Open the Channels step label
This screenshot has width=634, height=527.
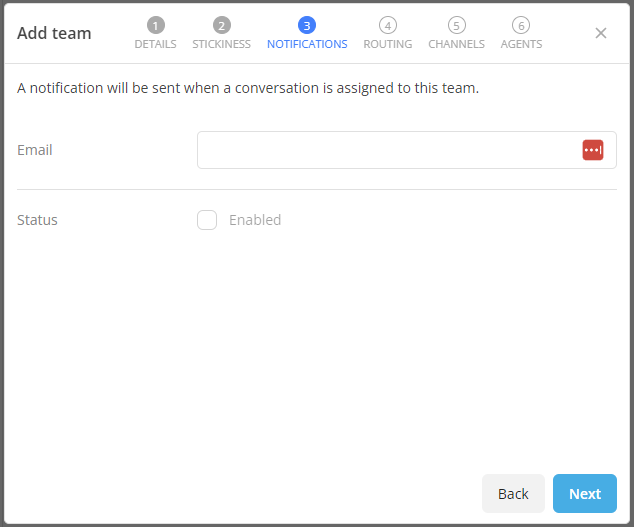(456, 44)
